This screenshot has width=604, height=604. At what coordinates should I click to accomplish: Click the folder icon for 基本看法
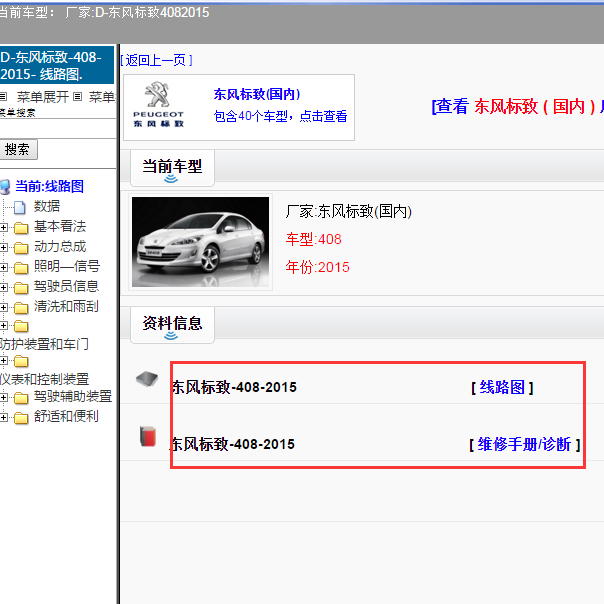point(21,228)
